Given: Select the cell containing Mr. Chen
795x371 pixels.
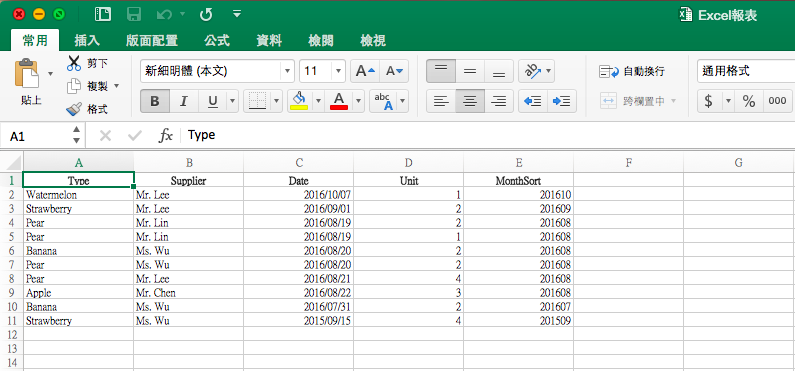Looking at the screenshot, I should [x=189, y=293].
